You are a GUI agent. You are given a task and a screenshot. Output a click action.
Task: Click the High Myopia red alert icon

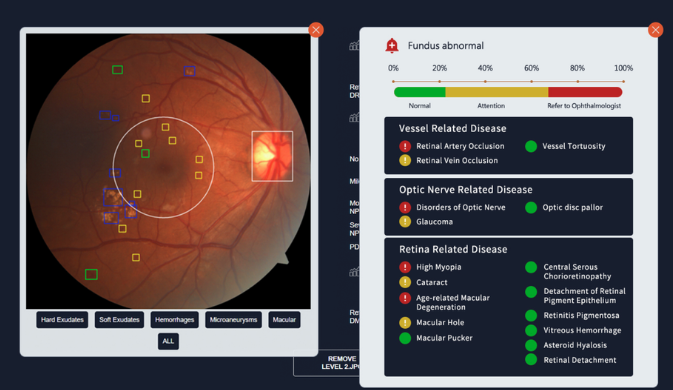(x=405, y=267)
